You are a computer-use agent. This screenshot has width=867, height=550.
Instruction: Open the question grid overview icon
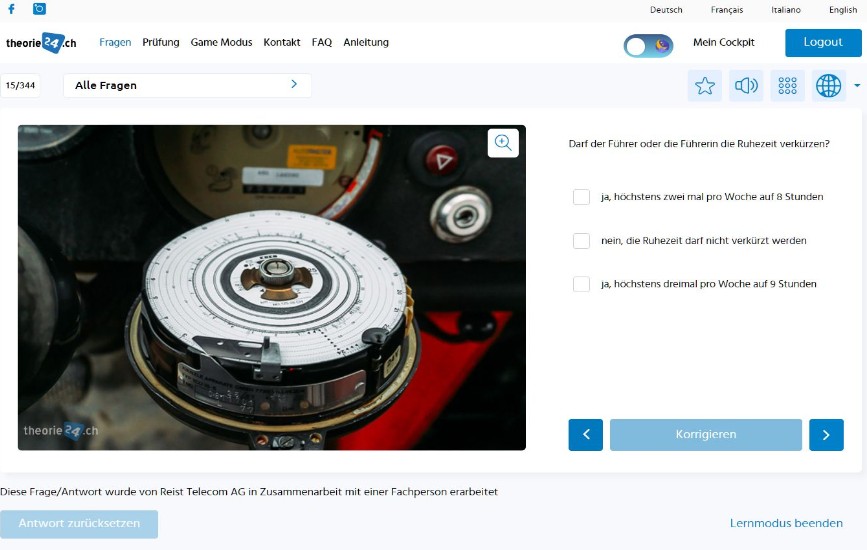coord(787,86)
